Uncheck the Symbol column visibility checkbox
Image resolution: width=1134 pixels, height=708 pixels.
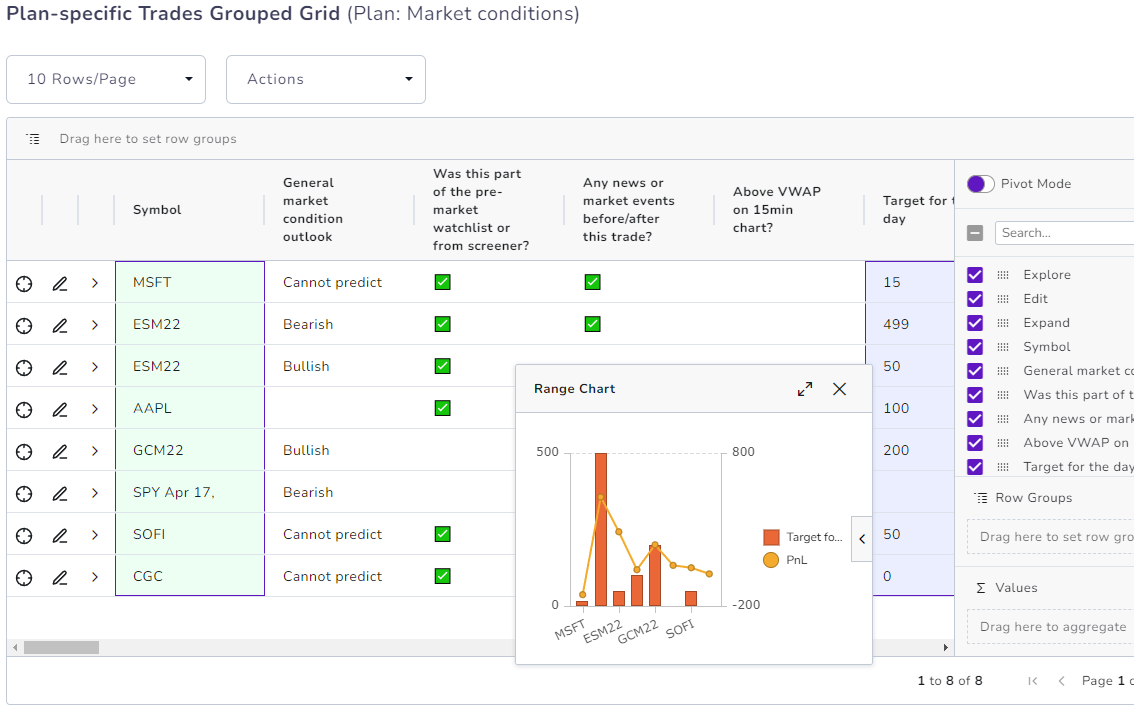coord(975,347)
